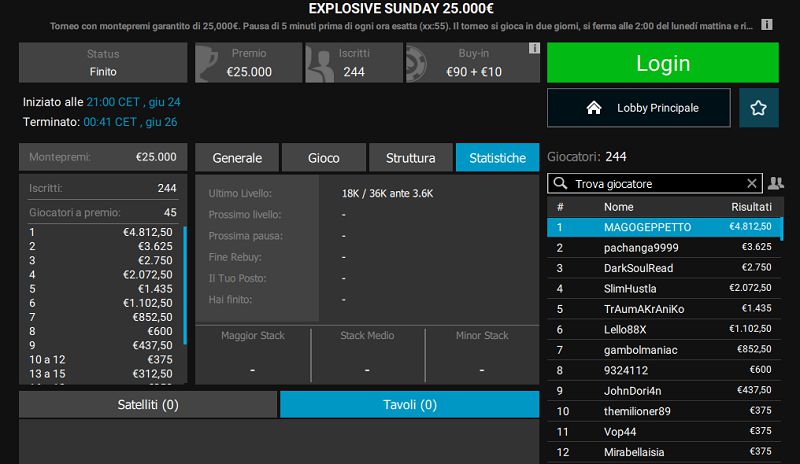The image size is (800, 464).
Task: Click the end time 00:41 CET, giu 26
Action: [x=130, y=122]
